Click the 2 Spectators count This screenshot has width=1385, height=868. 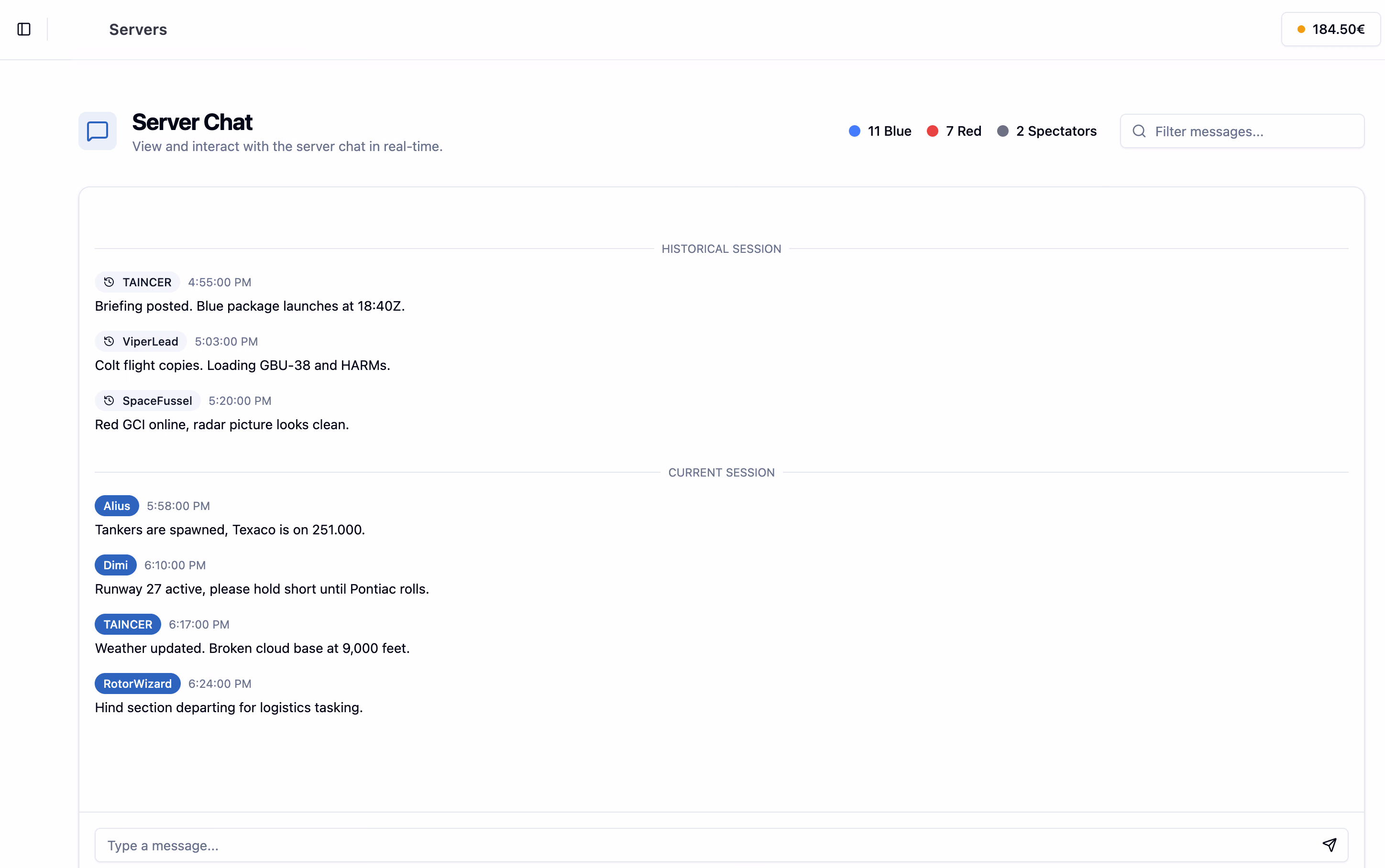point(1056,131)
